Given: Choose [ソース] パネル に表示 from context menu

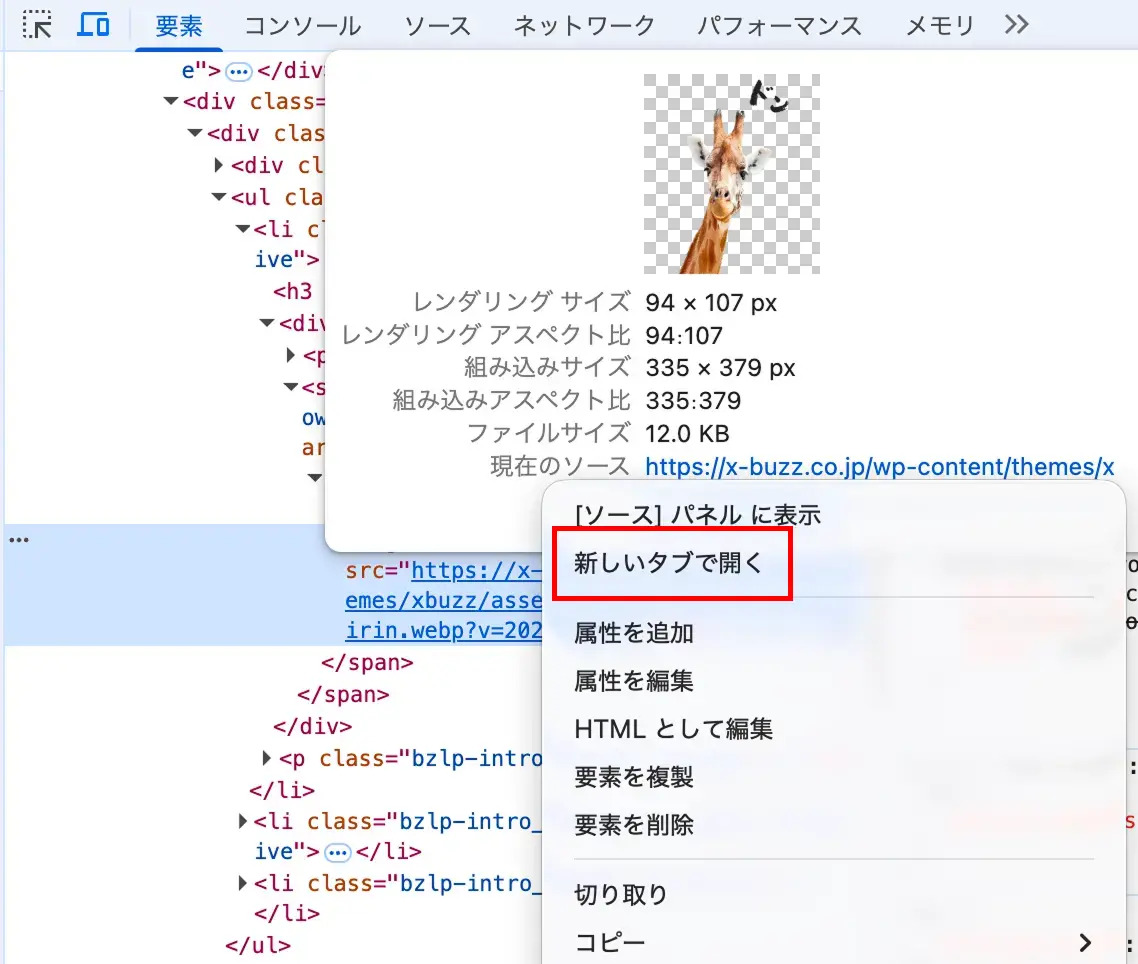Looking at the screenshot, I should coord(697,515).
